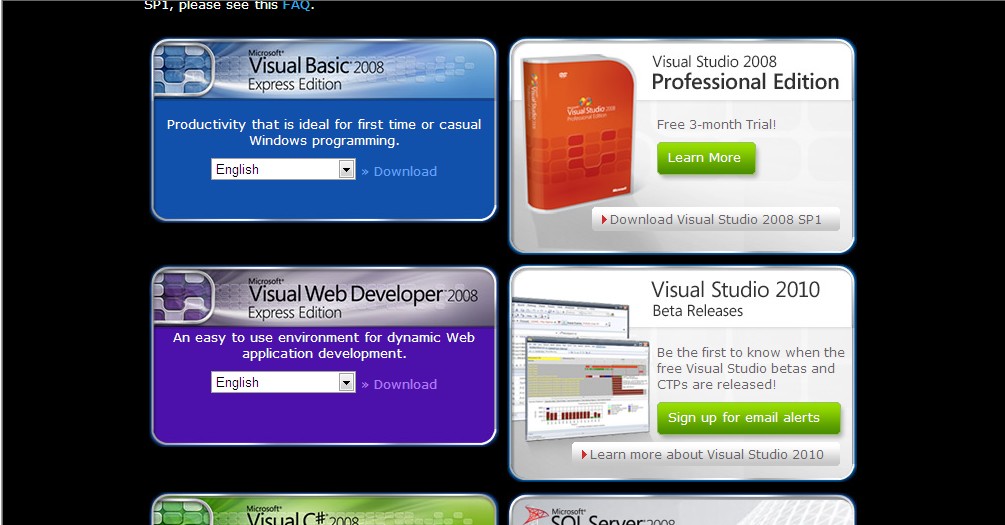The height and width of the screenshot is (525, 1005).
Task: Click the Visual Web Developer 2008 banner
Action: tap(324, 297)
